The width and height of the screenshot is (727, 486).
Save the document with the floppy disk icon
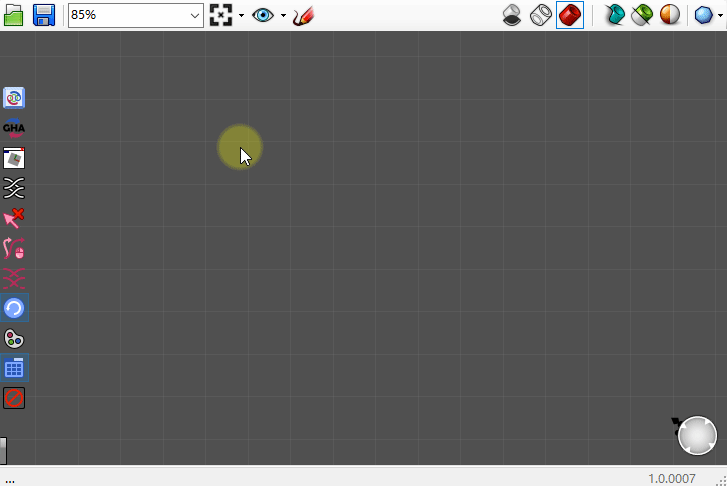coord(44,15)
